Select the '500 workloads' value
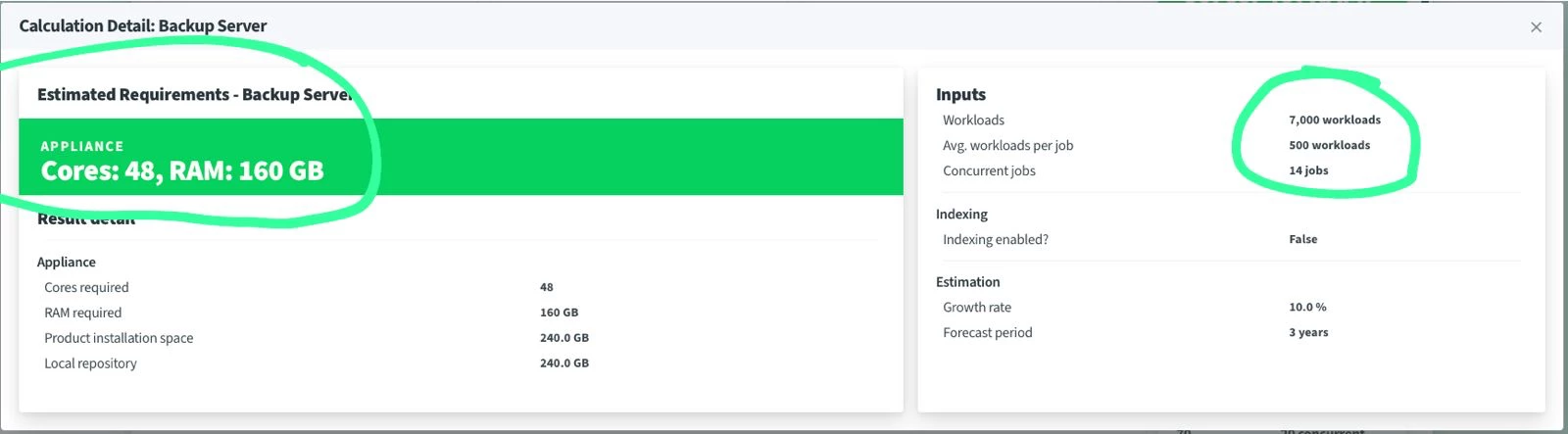Viewport: 1568px width, 434px height. click(x=1329, y=146)
